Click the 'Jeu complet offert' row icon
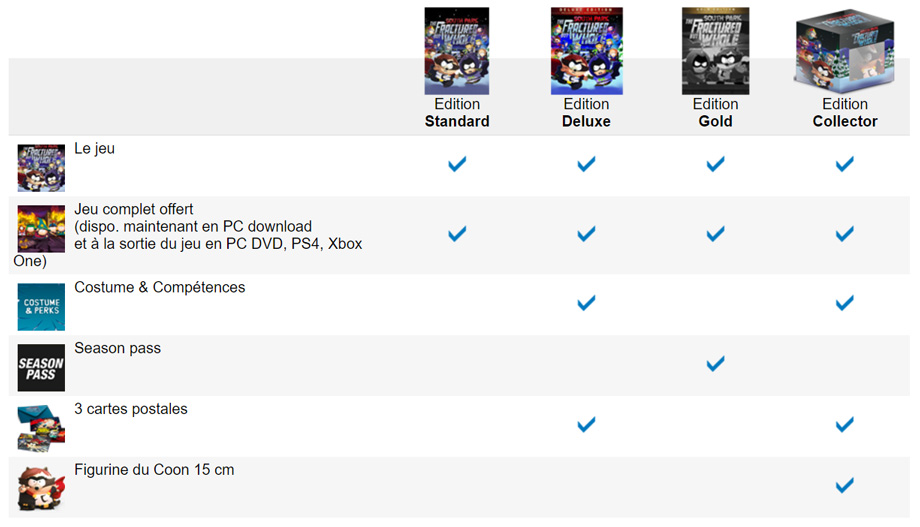Viewport: 920px width, 527px height. coord(41,228)
